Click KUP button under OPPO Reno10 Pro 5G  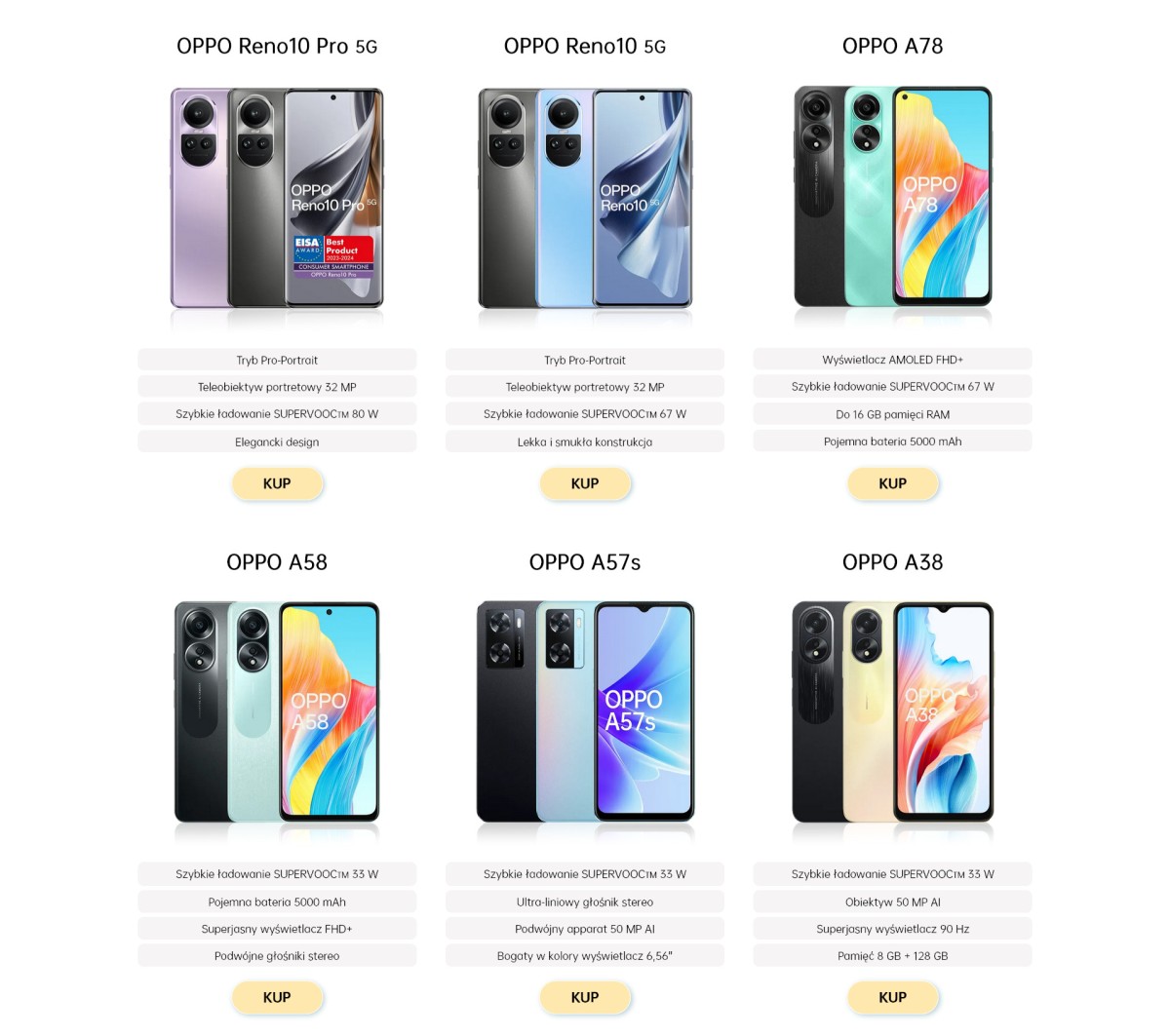click(277, 483)
